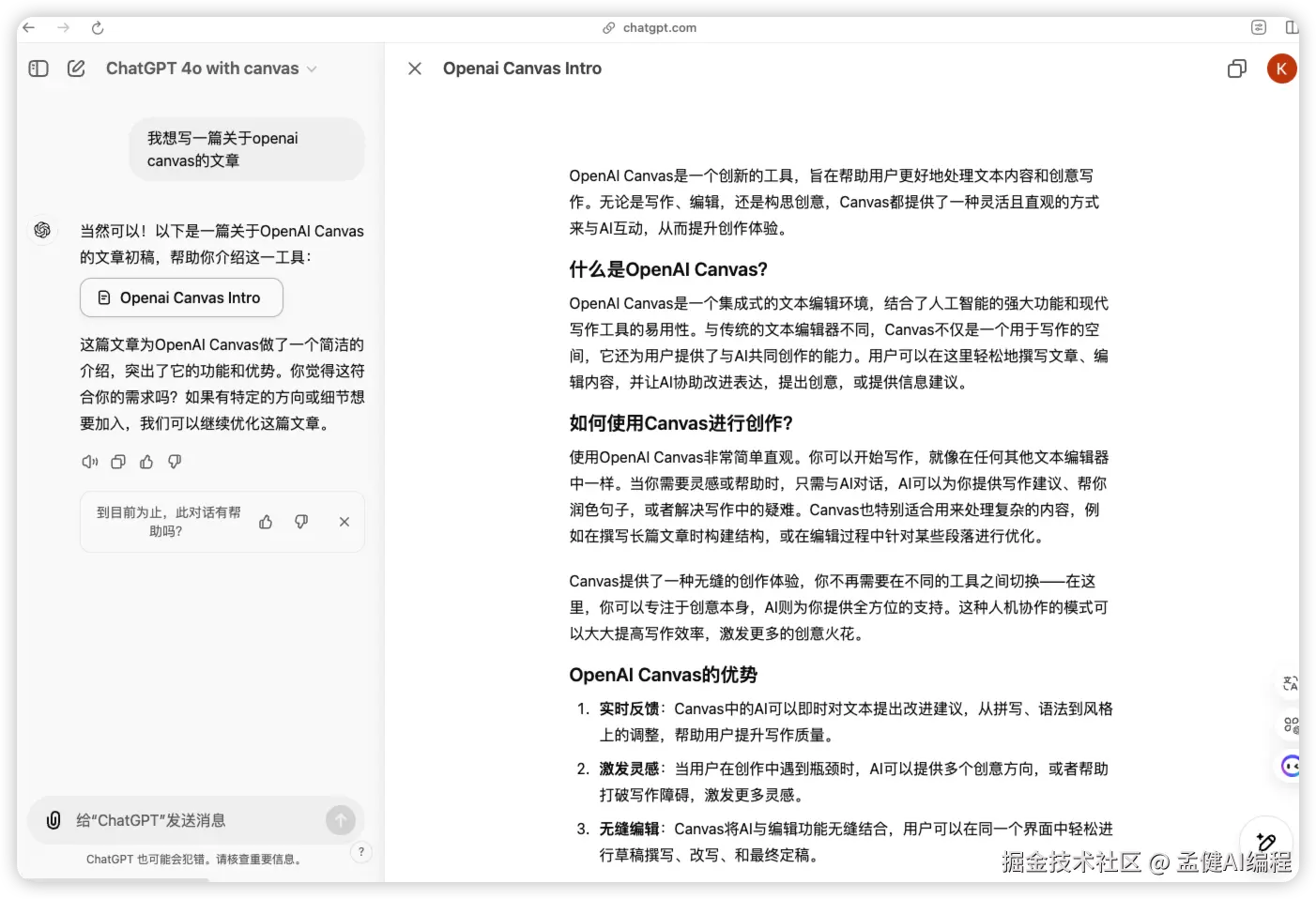This screenshot has height=899, width=1316.
Task: Focus the message ChatGPT input field
Action: click(x=197, y=820)
